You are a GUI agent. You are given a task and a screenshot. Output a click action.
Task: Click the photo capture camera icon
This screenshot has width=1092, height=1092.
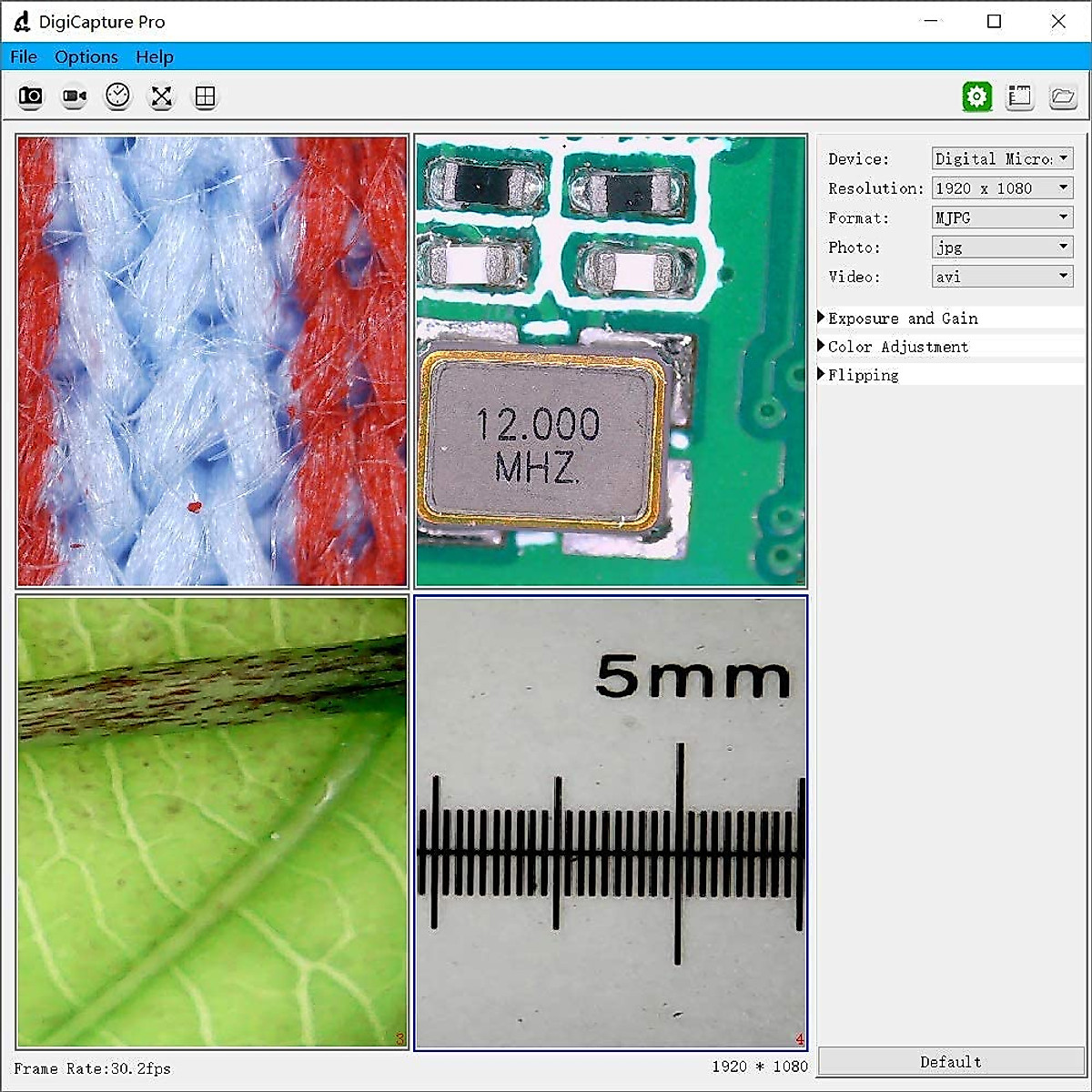point(30,96)
